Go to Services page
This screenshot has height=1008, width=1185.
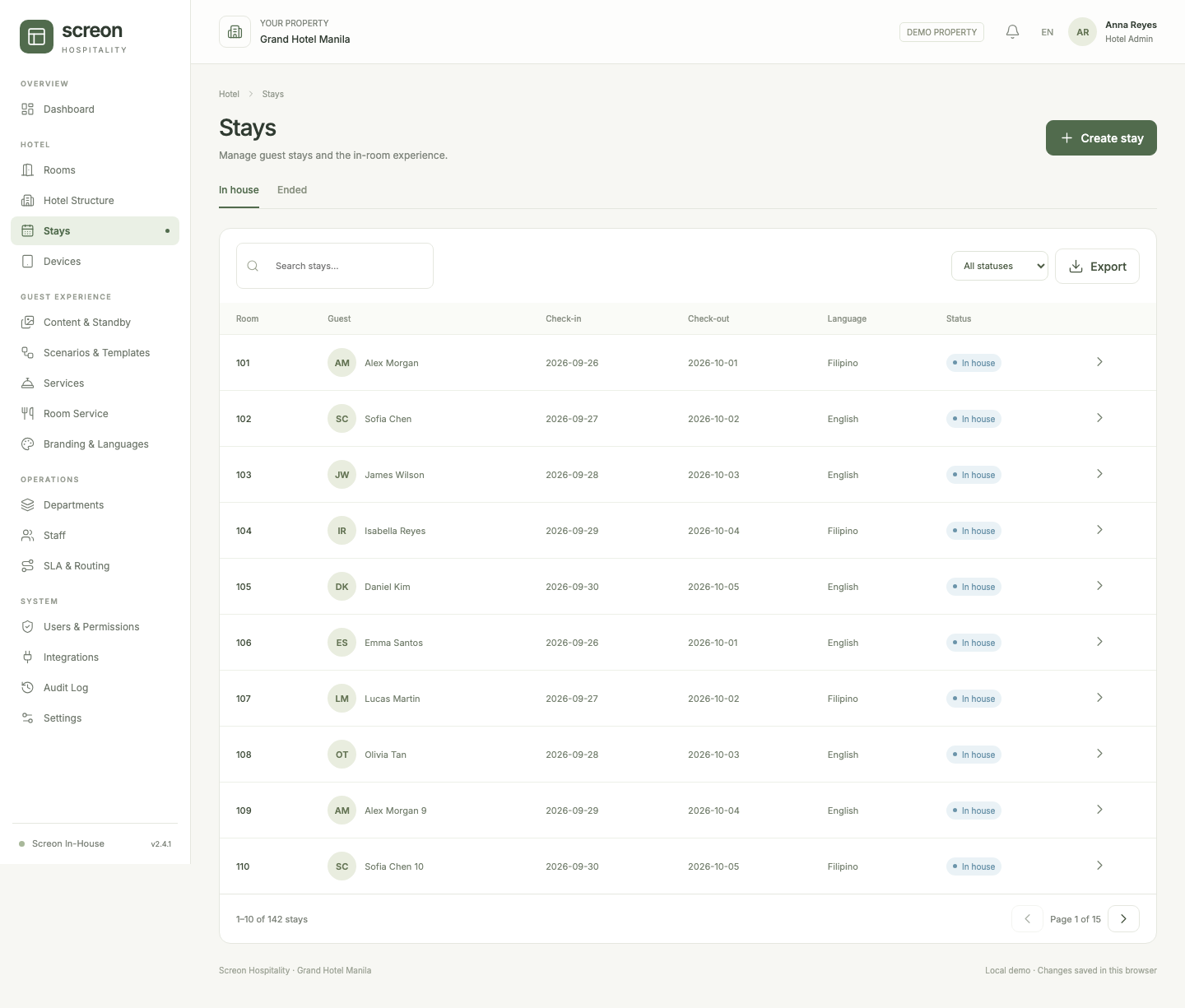tap(95, 383)
